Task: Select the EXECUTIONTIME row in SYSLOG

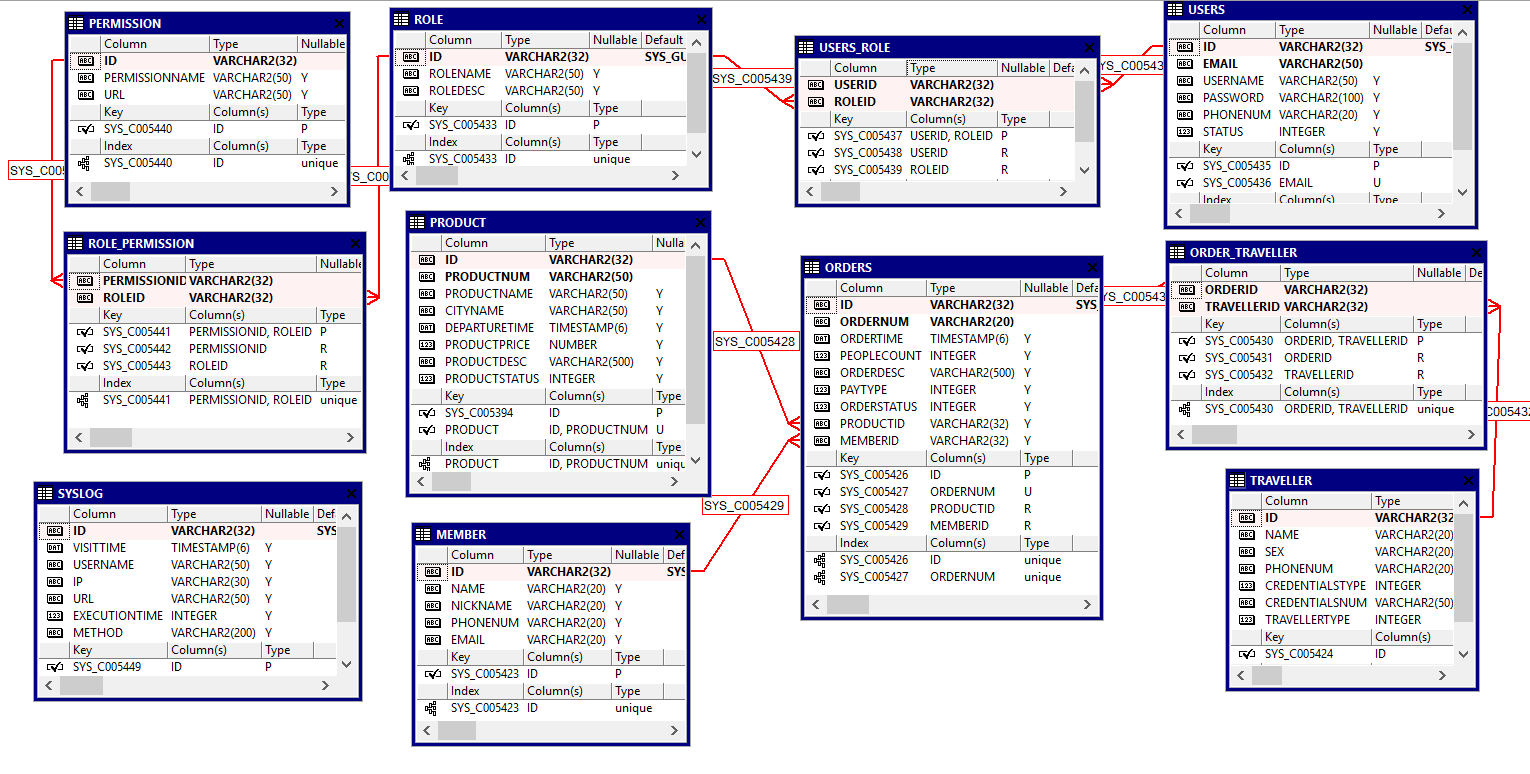Action: 188,616
